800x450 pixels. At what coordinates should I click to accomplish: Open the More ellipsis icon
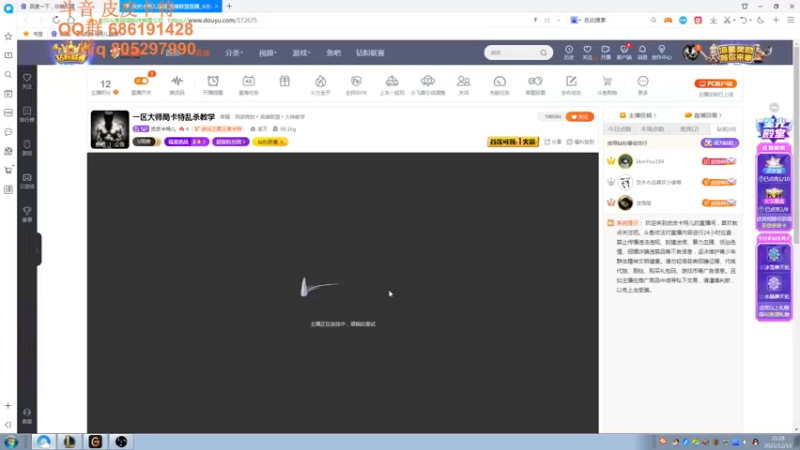pos(643,81)
